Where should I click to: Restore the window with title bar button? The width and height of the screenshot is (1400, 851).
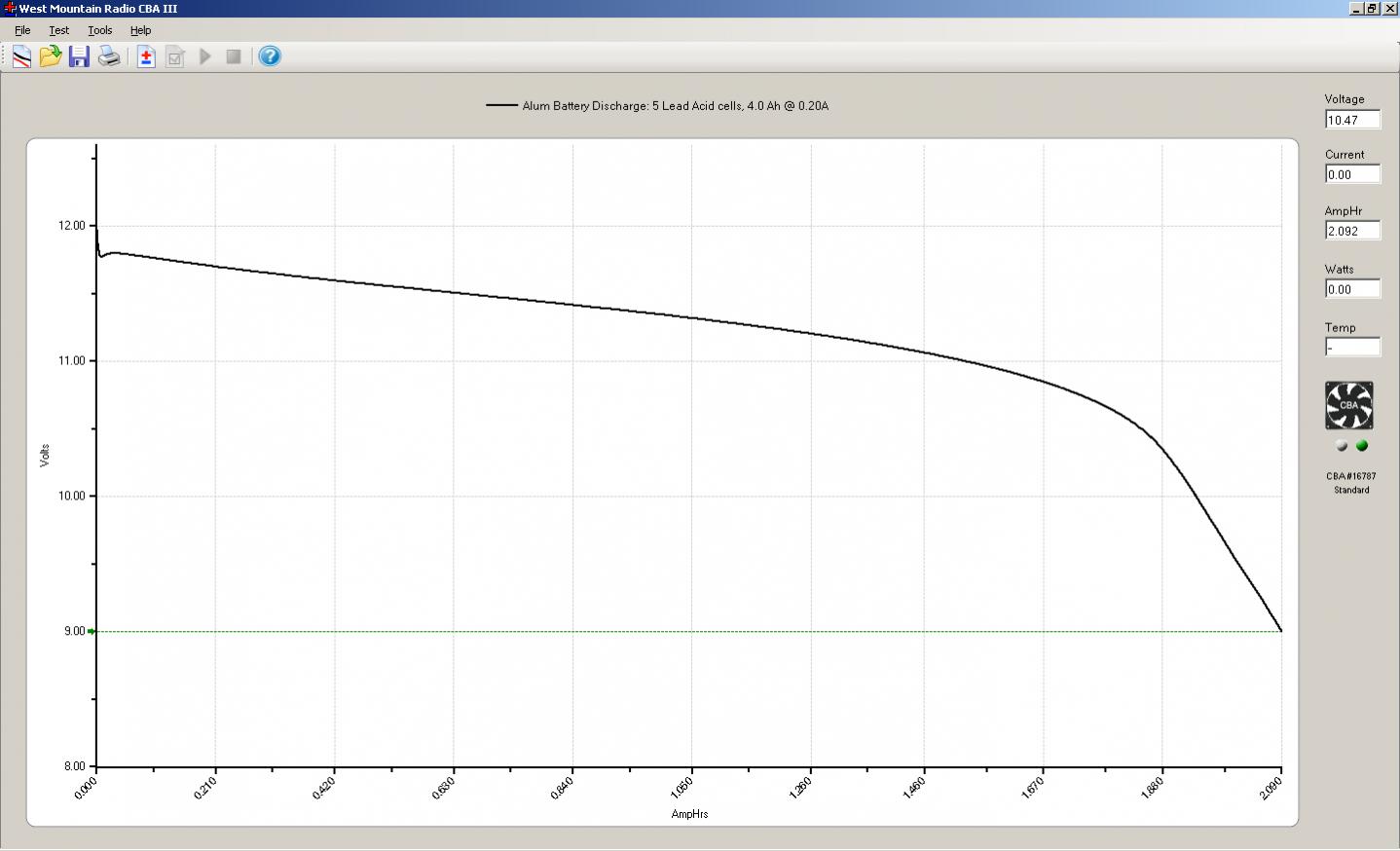coord(1373,8)
